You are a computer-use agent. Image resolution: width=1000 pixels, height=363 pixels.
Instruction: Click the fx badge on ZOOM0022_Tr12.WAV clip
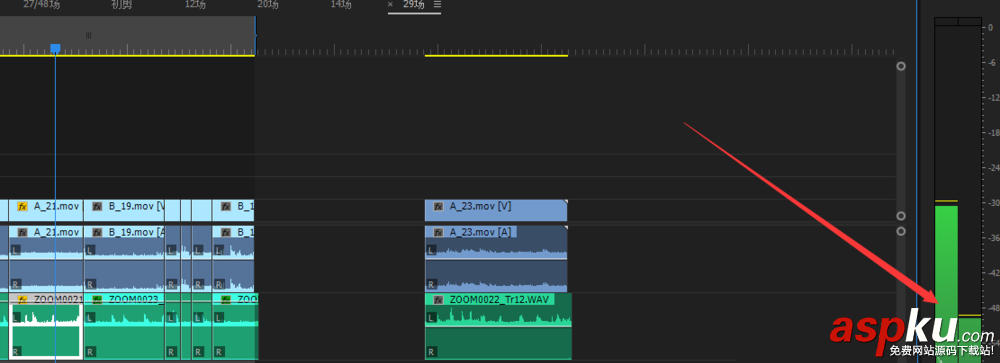click(439, 300)
